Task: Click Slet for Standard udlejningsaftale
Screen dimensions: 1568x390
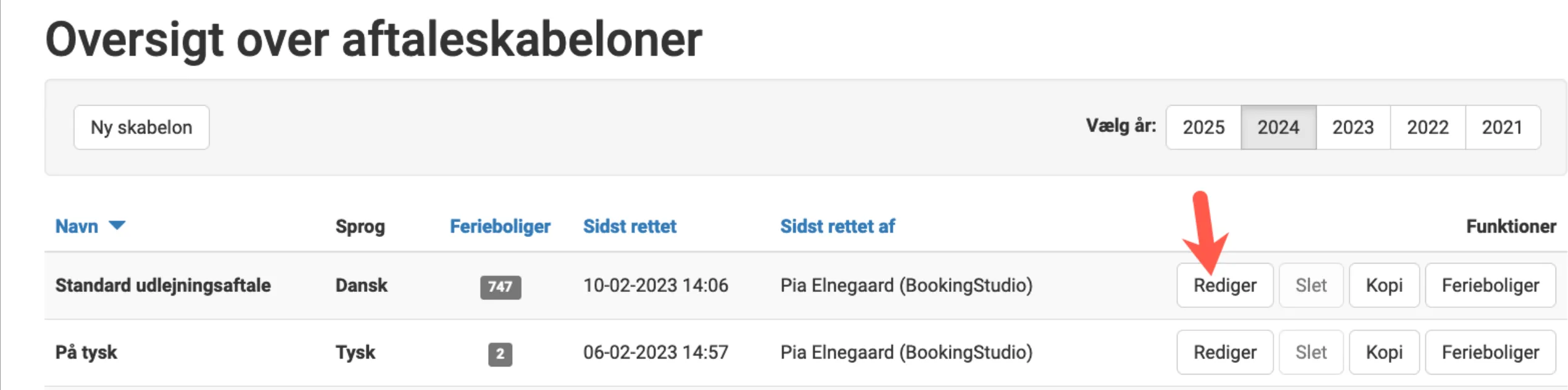Action: pyautogui.click(x=1311, y=285)
